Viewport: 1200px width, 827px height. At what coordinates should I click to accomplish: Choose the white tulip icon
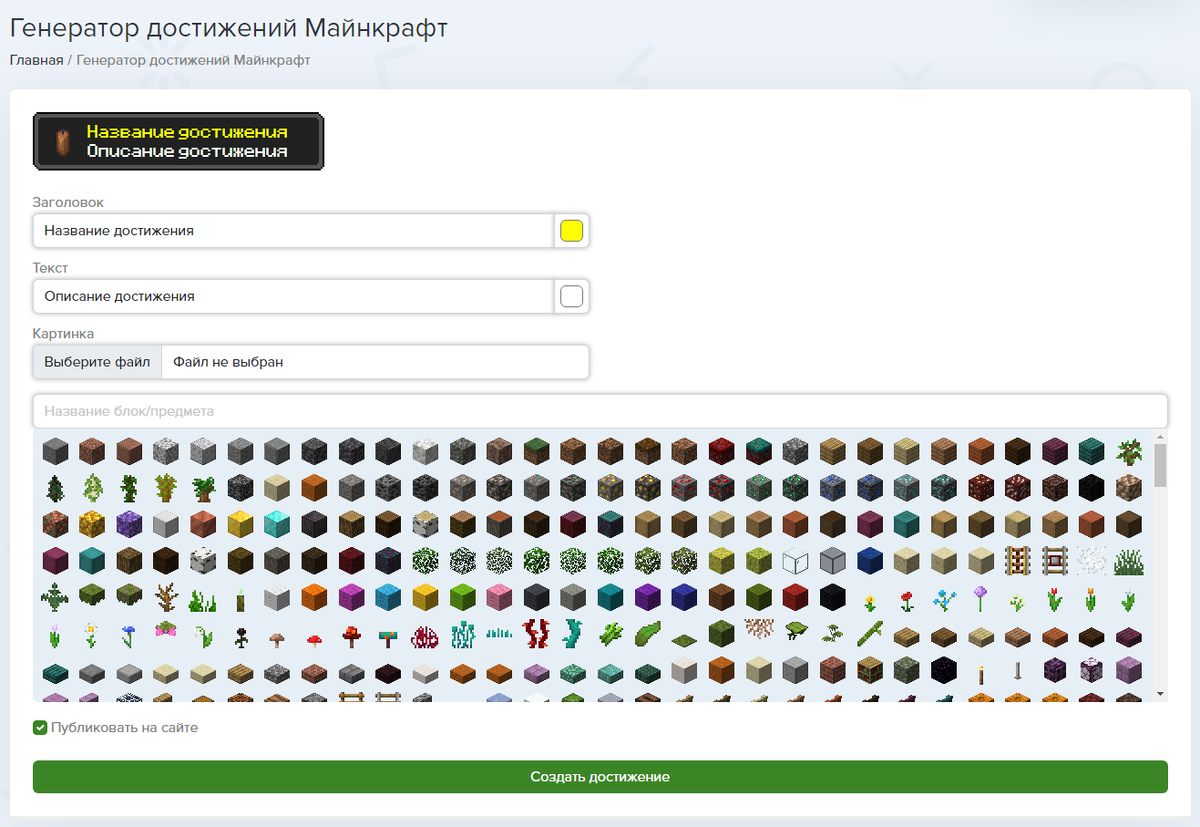pos(1129,600)
